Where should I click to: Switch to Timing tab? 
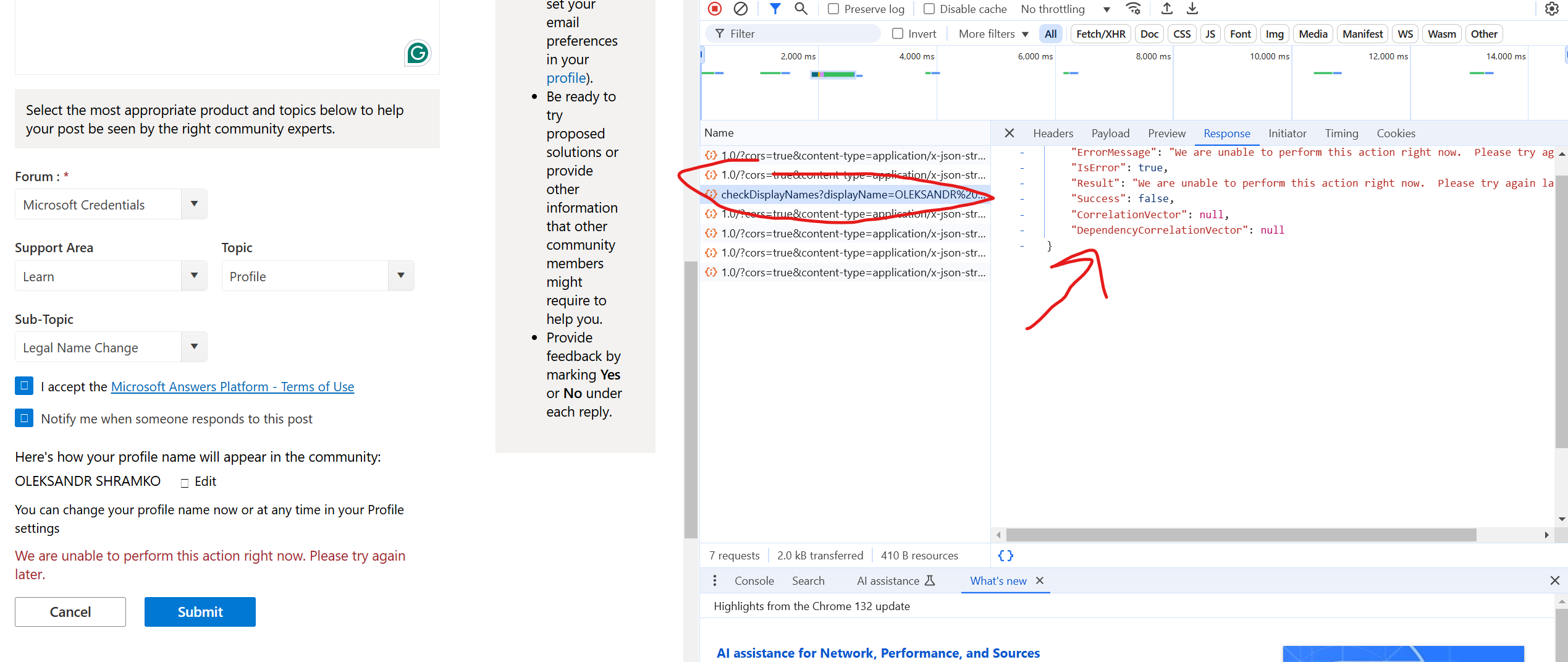(x=1341, y=133)
